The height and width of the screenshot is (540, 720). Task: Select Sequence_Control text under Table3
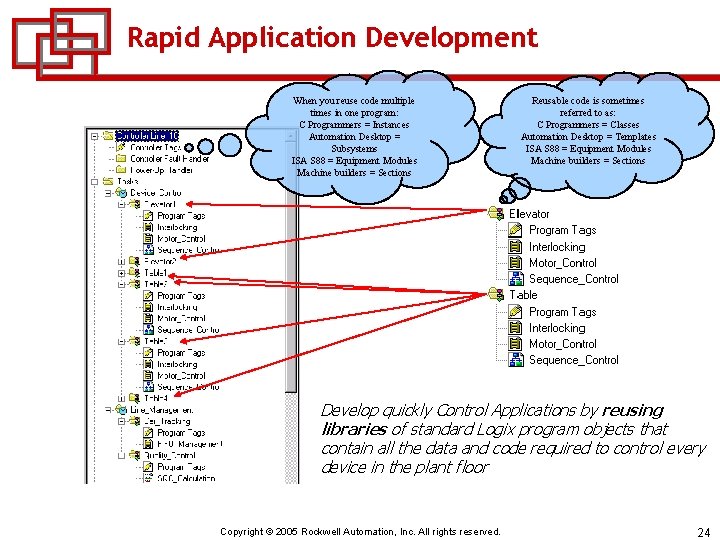click(188, 387)
